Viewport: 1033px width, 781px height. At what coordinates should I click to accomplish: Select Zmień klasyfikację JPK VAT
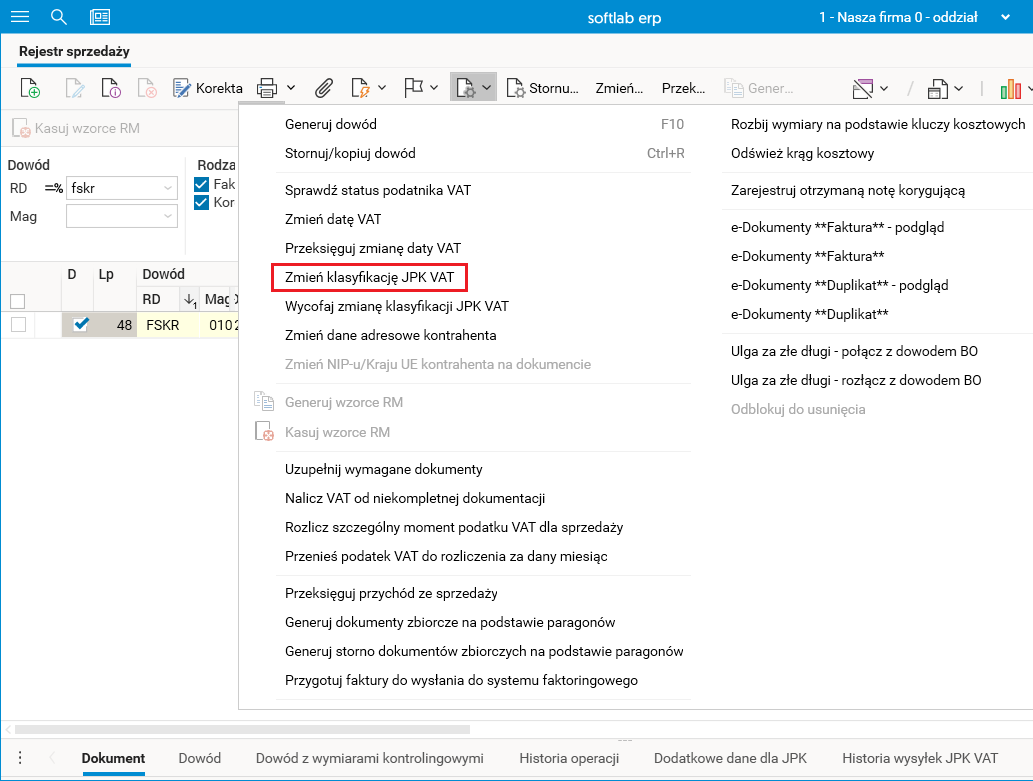click(370, 277)
